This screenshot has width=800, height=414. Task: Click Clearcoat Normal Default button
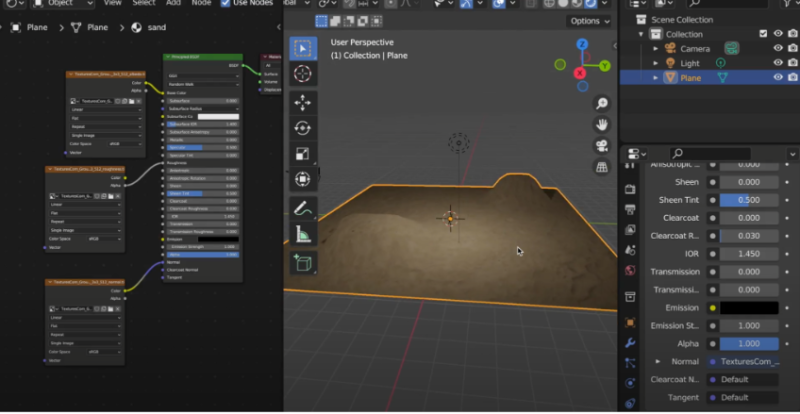[743, 379]
